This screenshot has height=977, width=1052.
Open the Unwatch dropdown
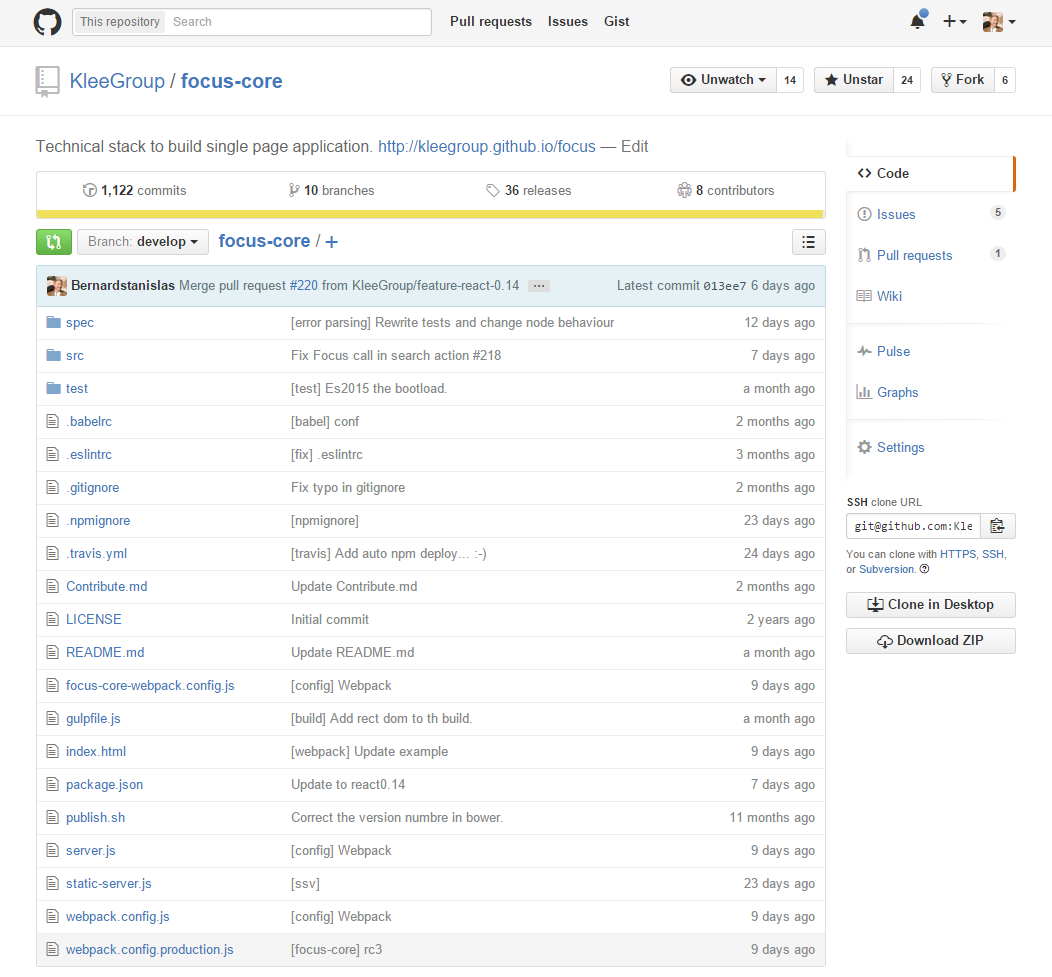[723, 80]
